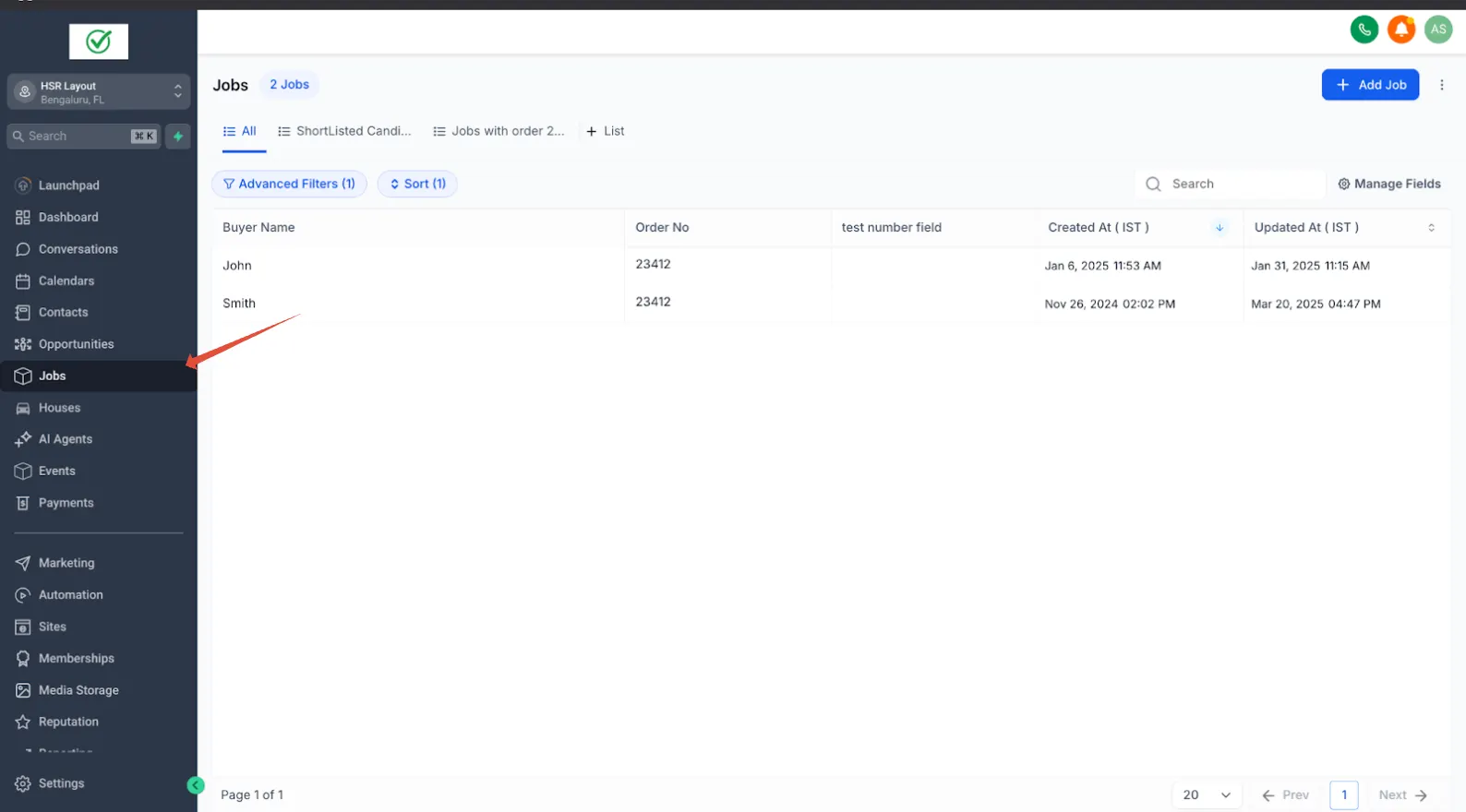Go to the Prev page
The width and height of the screenshot is (1466, 812).
pyautogui.click(x=1285, y=795)
